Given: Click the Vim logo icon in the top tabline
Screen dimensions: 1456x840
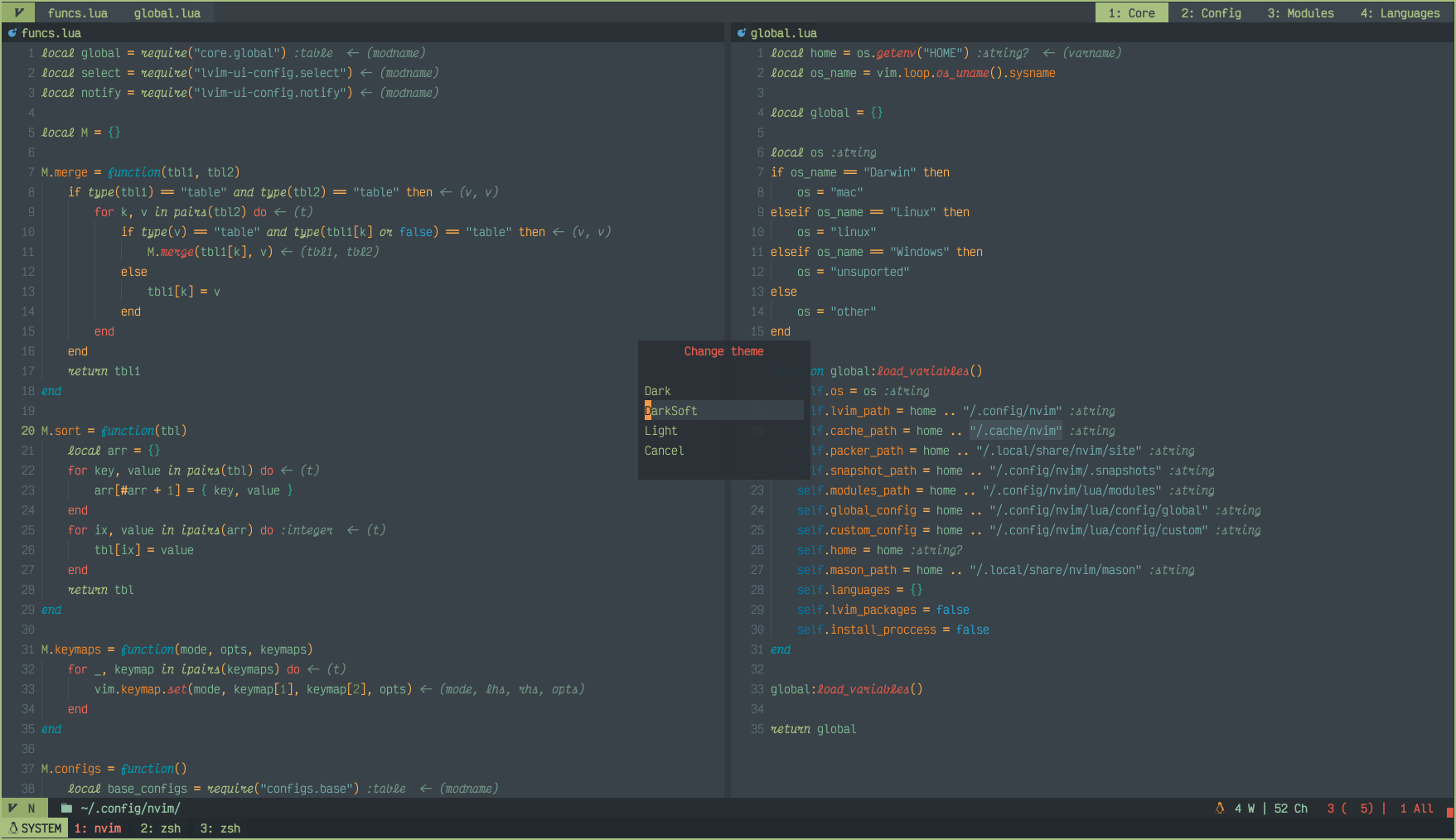Looking at the screenshot, I should pyautogui.click(x=18, y=12).
